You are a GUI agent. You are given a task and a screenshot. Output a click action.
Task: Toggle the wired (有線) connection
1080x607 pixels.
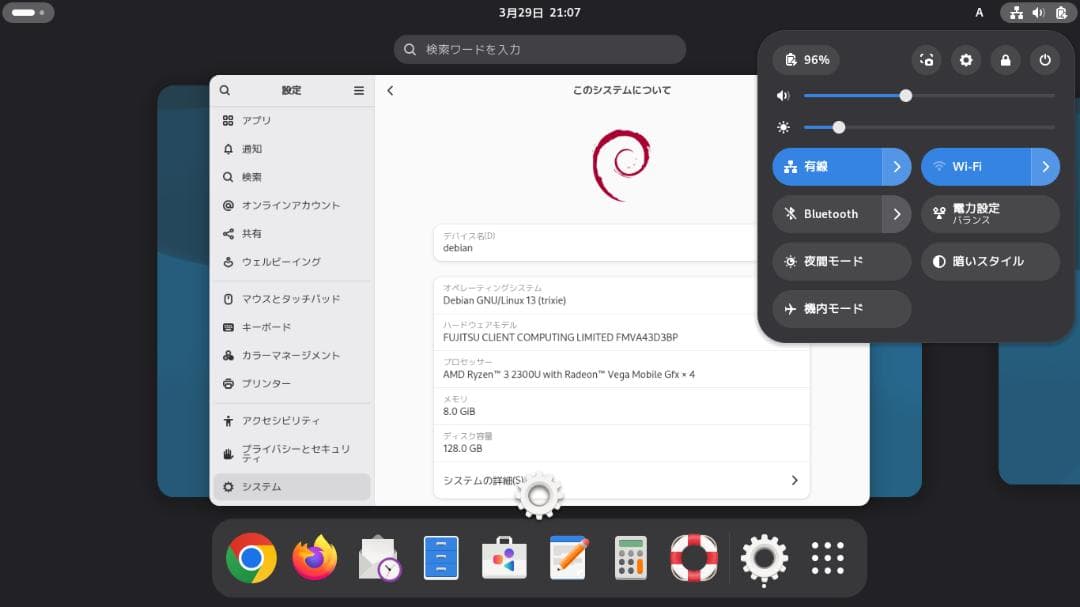click(827, 167)
